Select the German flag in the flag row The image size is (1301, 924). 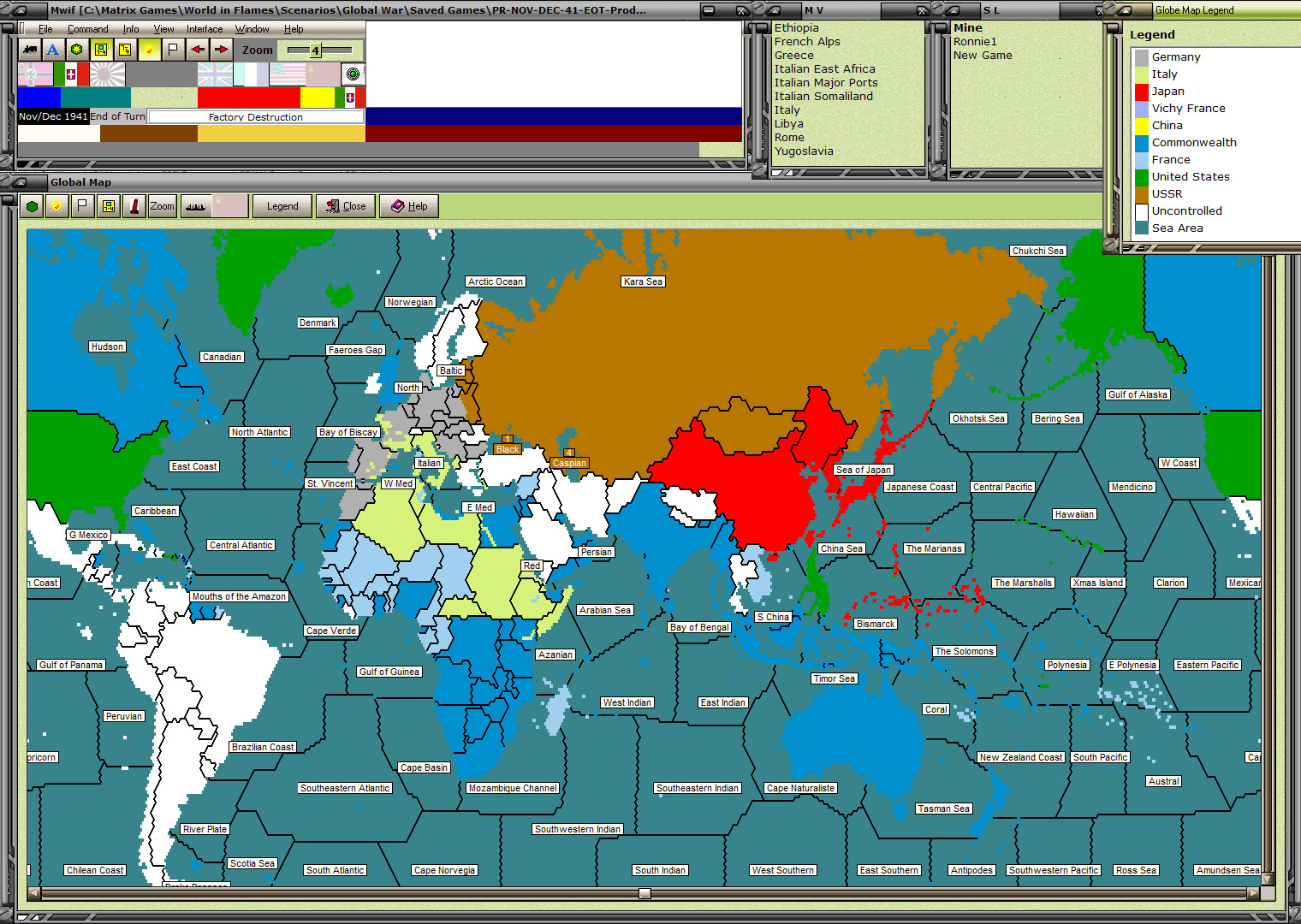(35, 74)
